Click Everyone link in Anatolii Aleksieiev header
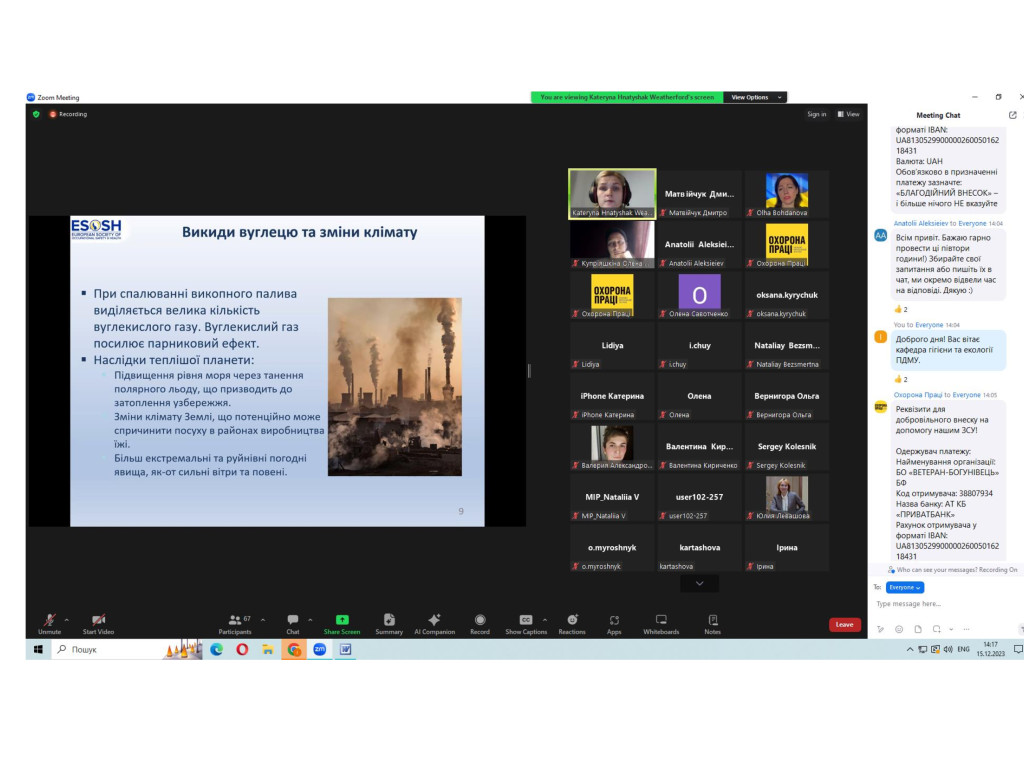 tap(972, 223)
